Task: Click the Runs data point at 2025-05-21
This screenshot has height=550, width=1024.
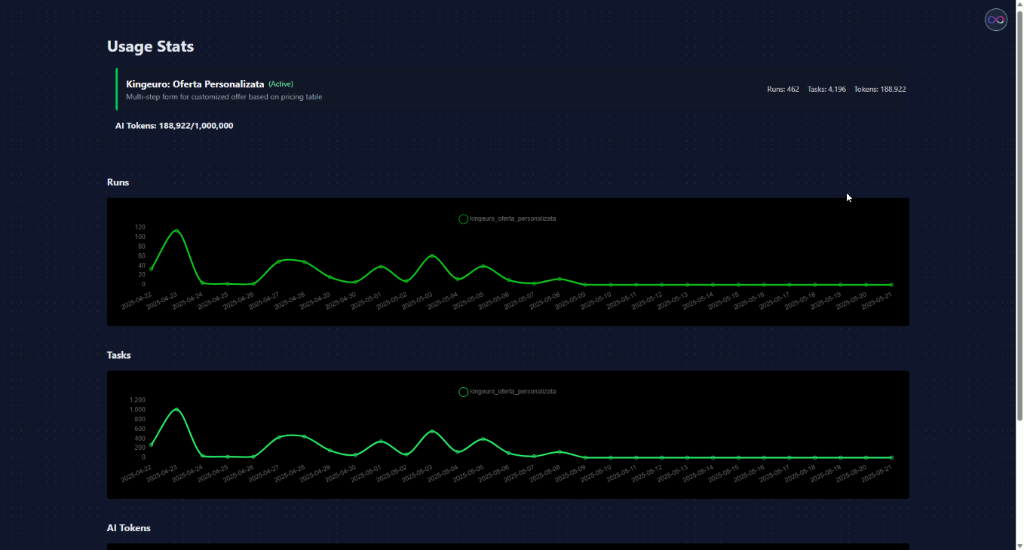Action: (x=891, y=284)
